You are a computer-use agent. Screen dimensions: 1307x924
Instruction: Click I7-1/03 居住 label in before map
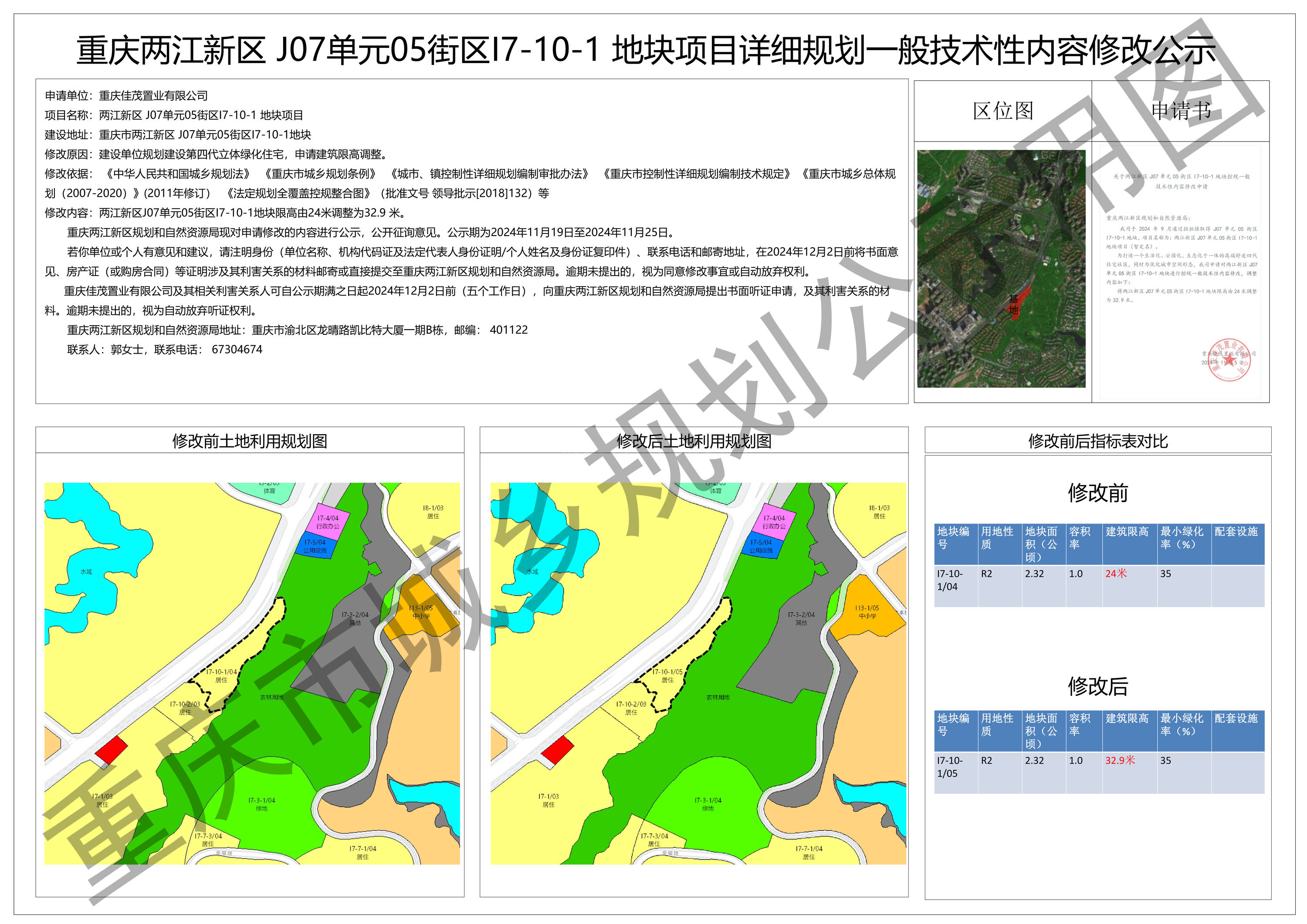[x=102, y=800]
